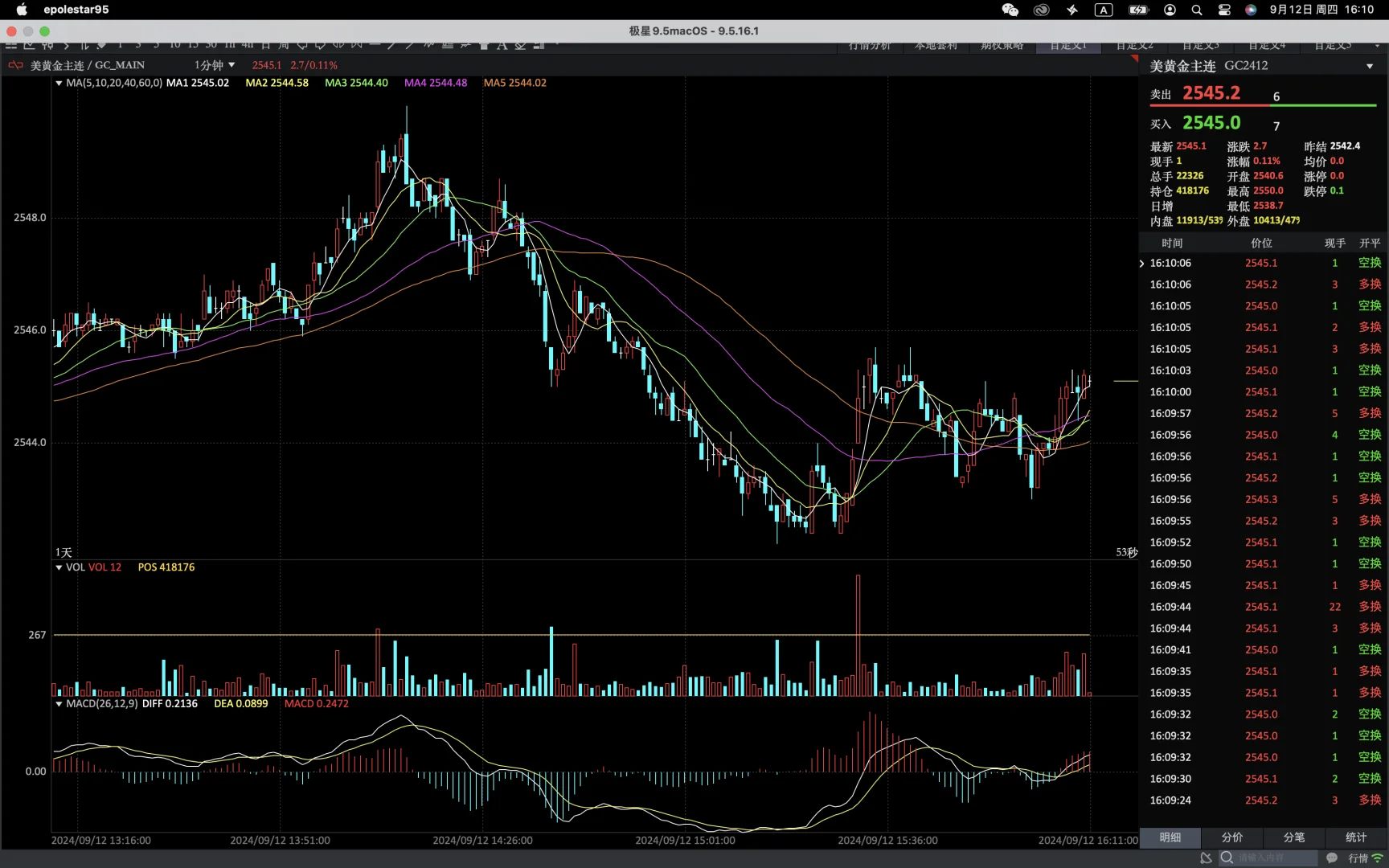Select the 16:09:24 trade row

[1264, 800]
